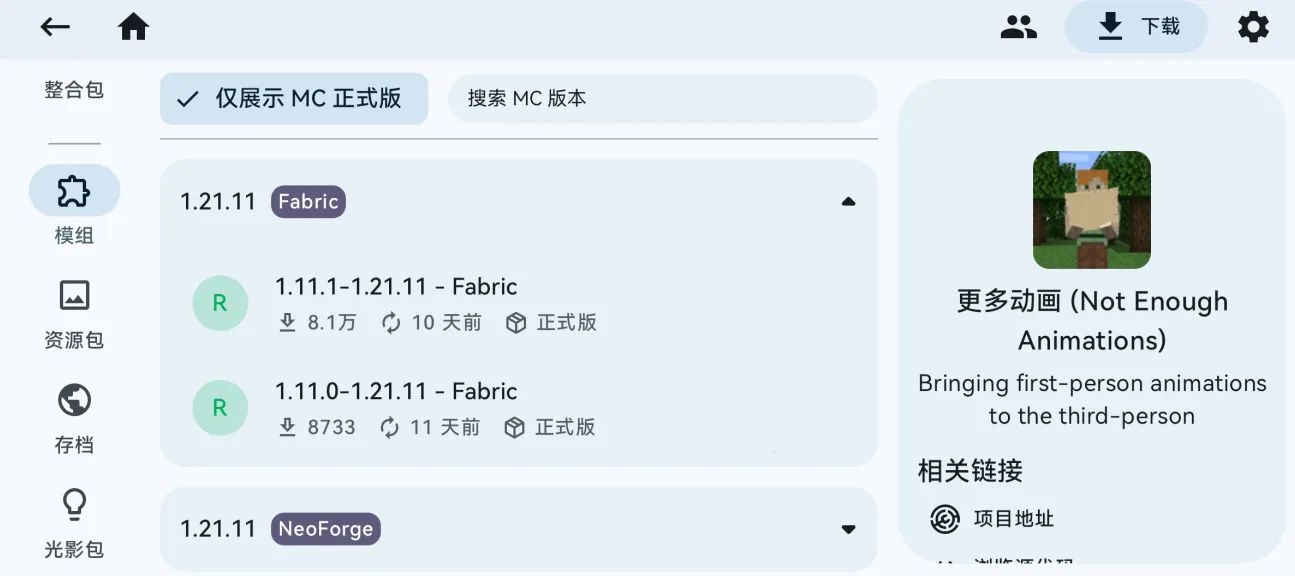The width and height of the screenshot is (1295, 576).
Task: Open 资源包 section via the image icon
Action: click(74, 295)
